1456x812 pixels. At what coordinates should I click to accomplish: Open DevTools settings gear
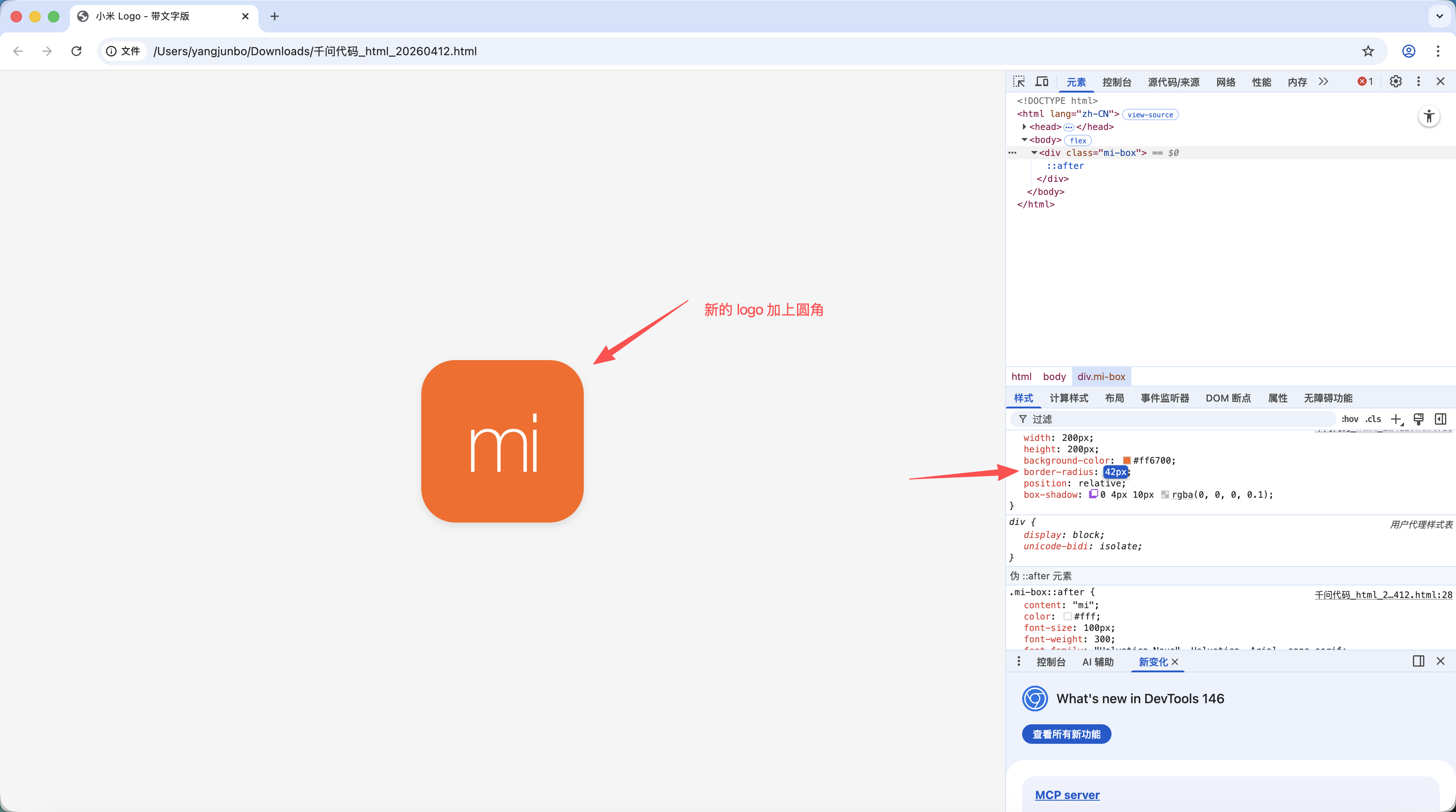[x=1395, y=82]
